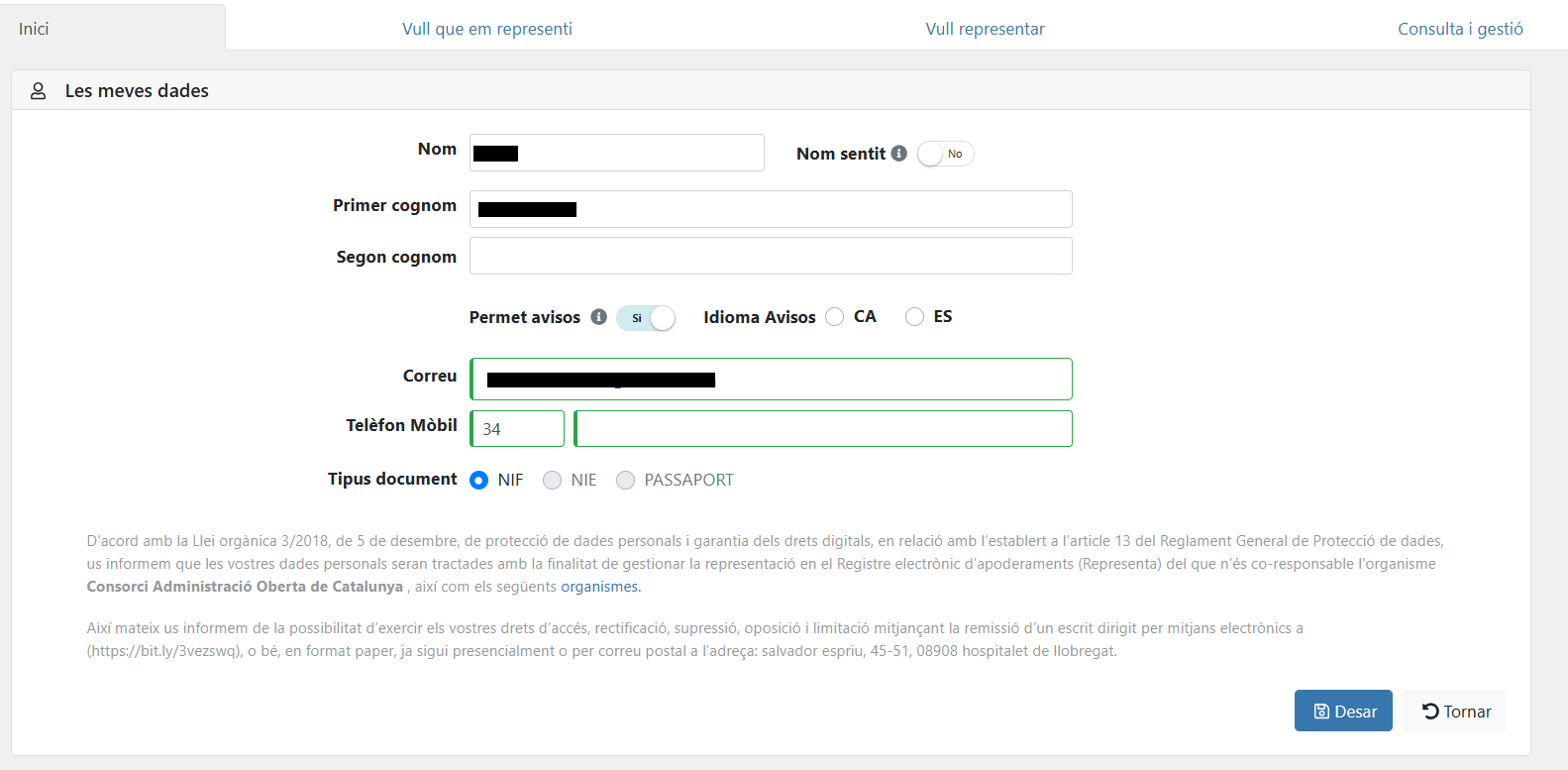
Task: Show info tooltip for Nom sentit
Action: [899, 154]
